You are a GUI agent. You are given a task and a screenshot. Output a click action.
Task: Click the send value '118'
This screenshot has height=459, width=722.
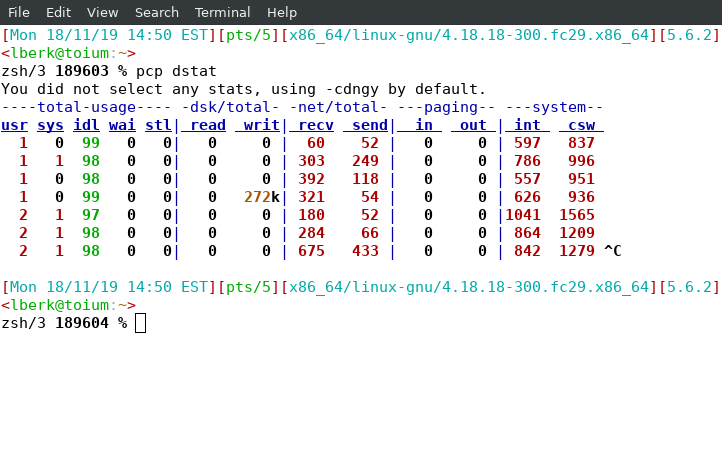pos(365,179)
